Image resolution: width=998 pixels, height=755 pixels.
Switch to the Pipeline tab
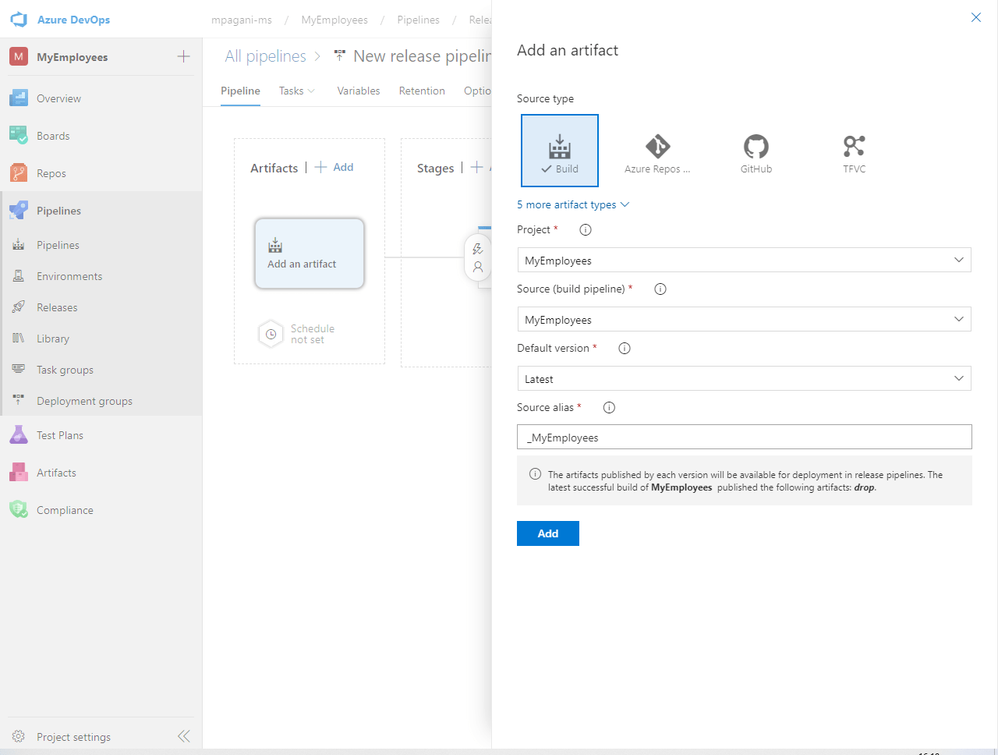pos(240,91)
